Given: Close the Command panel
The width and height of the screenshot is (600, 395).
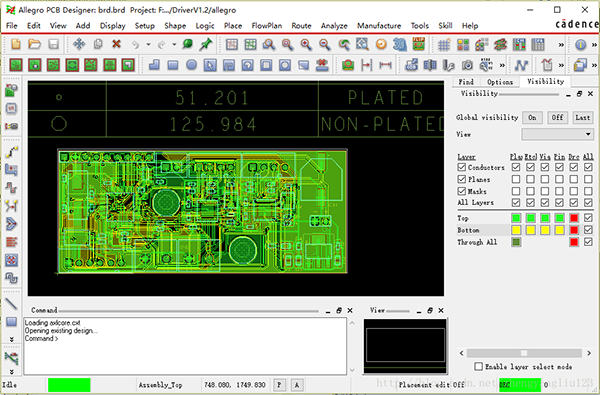Looking at the screenshot, I should point(350,310).
